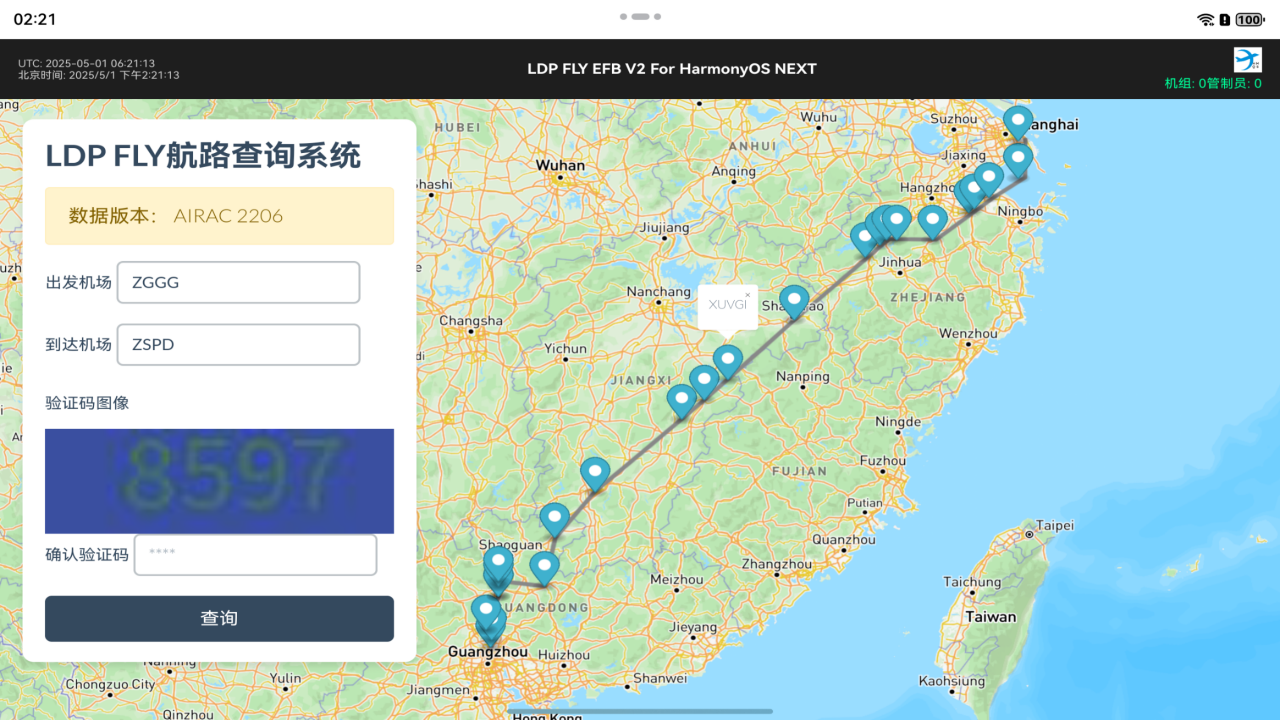Tap the Taipei city dot on map
This screenshot has width=1280, height=720.
point(1029,534)
